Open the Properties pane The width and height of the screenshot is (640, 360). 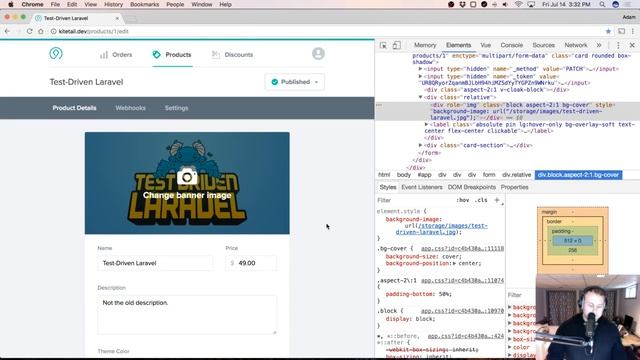514,187
